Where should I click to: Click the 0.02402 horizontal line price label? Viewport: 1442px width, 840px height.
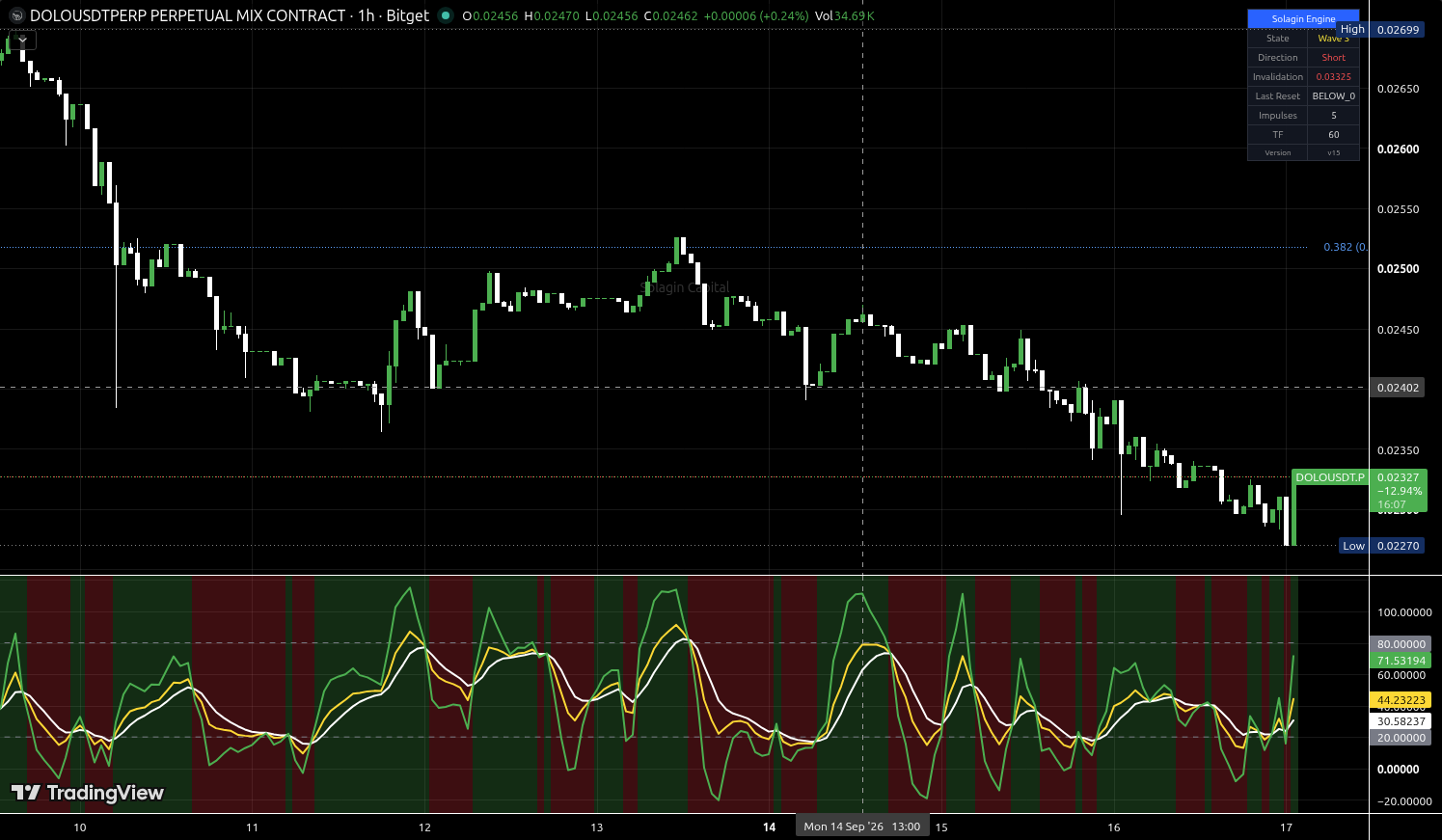[x=1398, y=388]
